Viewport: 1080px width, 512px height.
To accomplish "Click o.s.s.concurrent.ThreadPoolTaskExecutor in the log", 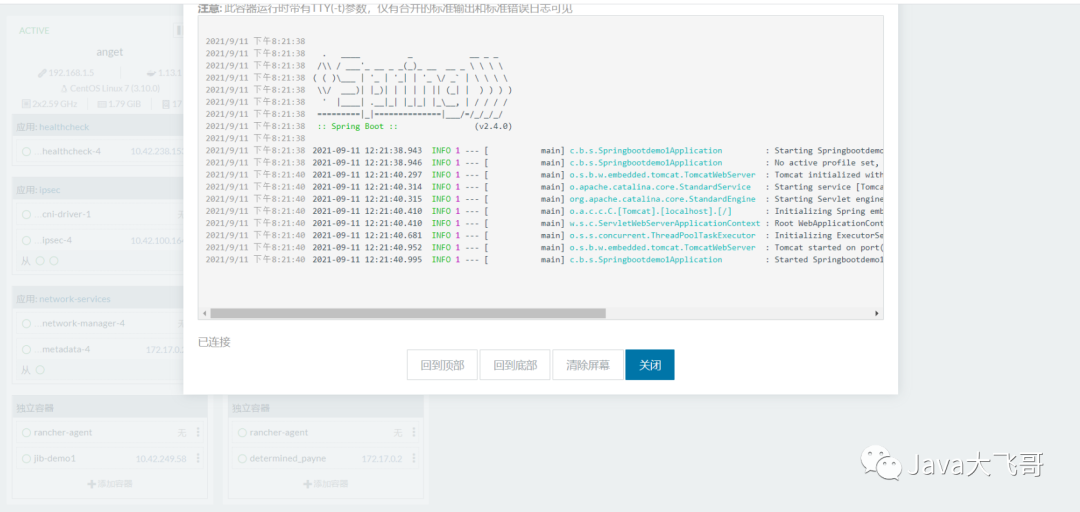I will tap(662, 235).
